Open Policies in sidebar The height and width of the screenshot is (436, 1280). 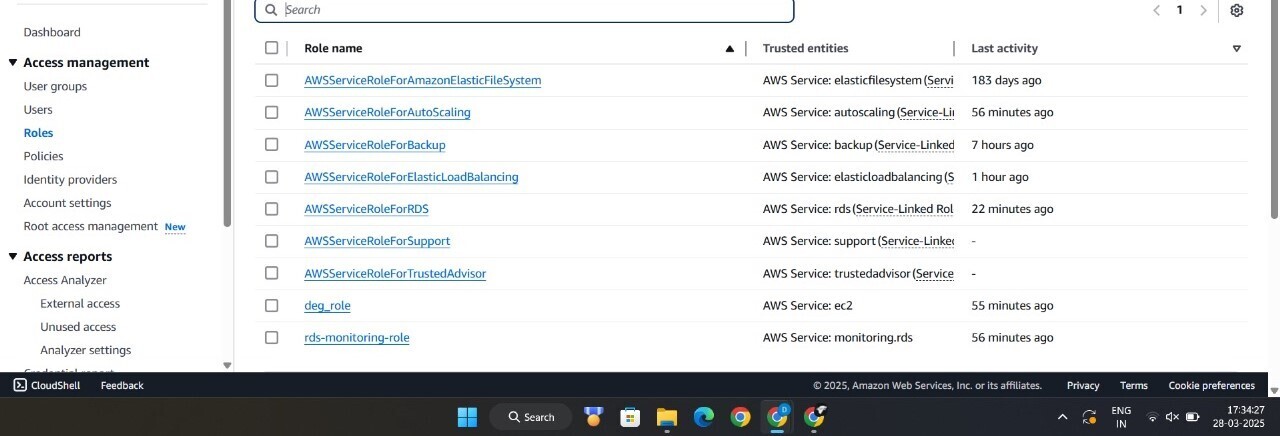(43, 156)
